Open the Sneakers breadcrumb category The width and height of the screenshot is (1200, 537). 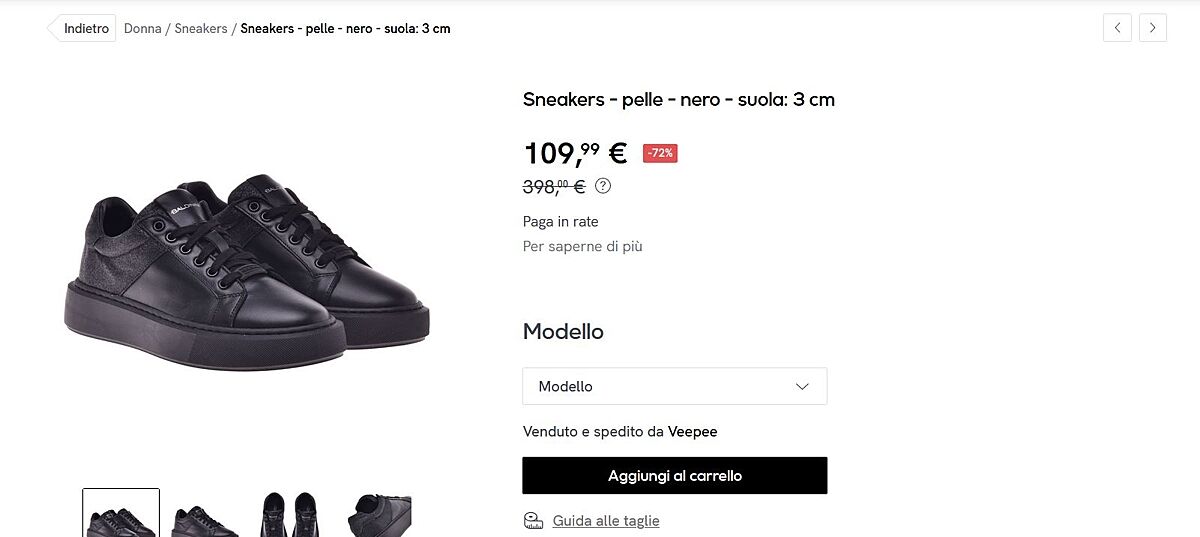pos(201,29)
